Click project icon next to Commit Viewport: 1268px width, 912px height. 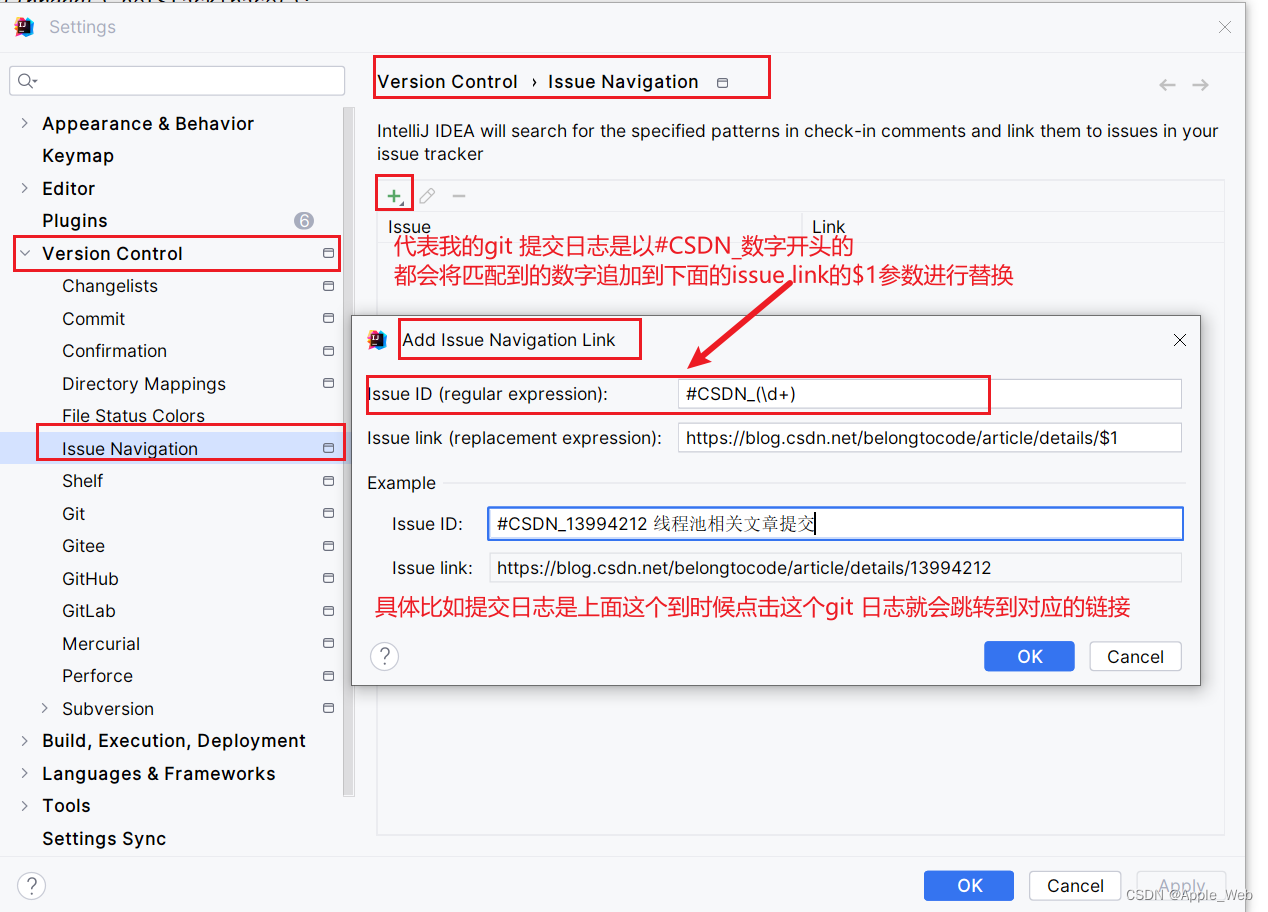click(328, 319)
